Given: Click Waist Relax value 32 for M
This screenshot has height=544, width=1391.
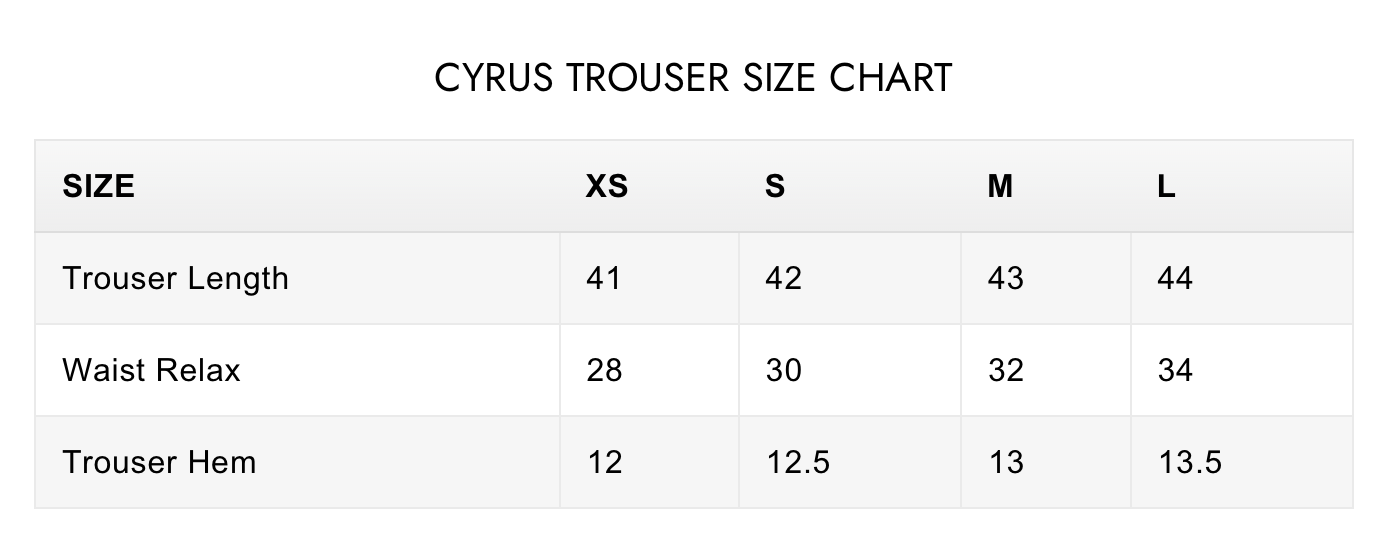Looking at the screenshot, I should (x=1005, y=370).
